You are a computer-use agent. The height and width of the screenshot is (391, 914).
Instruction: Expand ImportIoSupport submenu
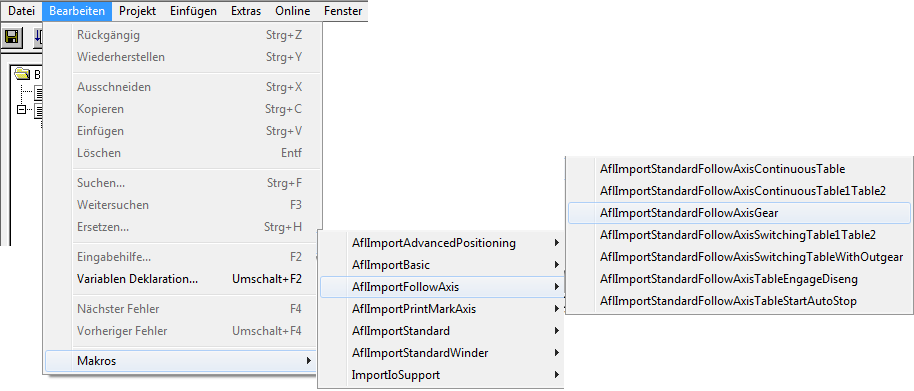[x=442, y=375]
